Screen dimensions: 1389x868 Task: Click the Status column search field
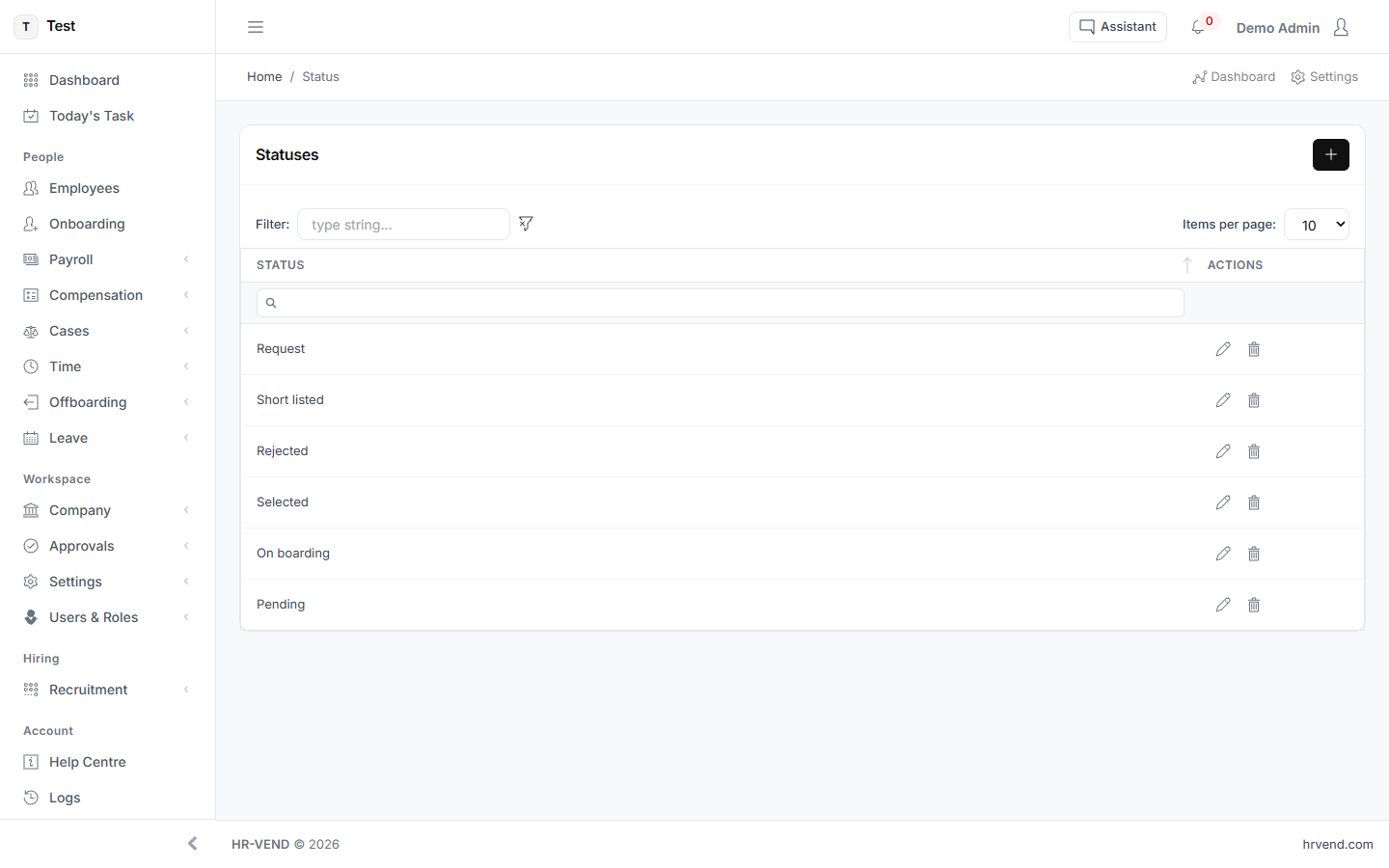(x=721, y=303)
